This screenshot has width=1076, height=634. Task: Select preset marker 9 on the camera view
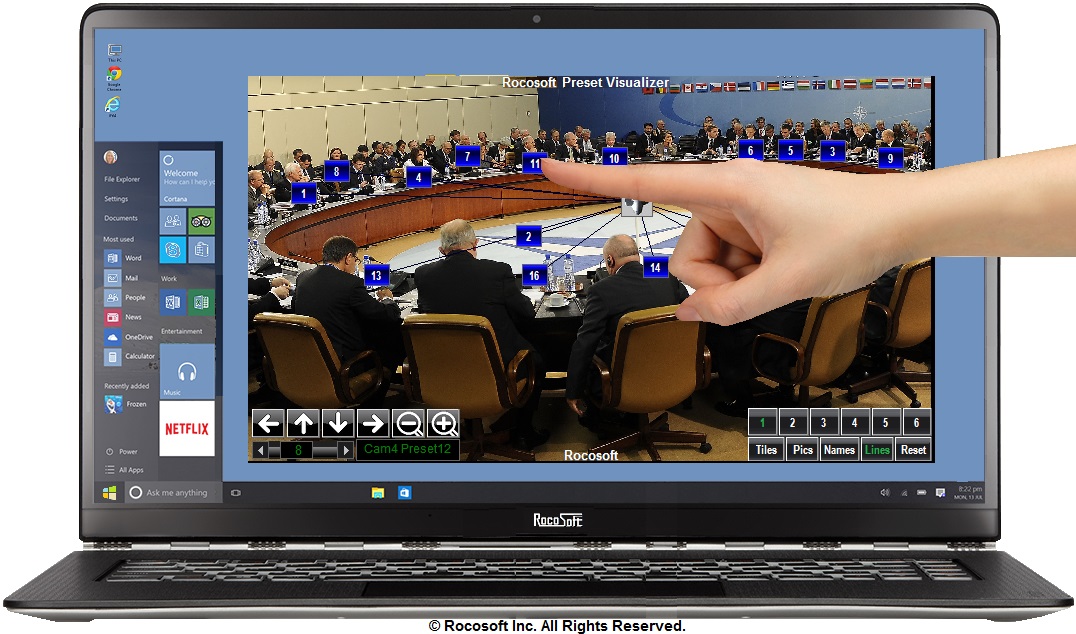(890, 158)
